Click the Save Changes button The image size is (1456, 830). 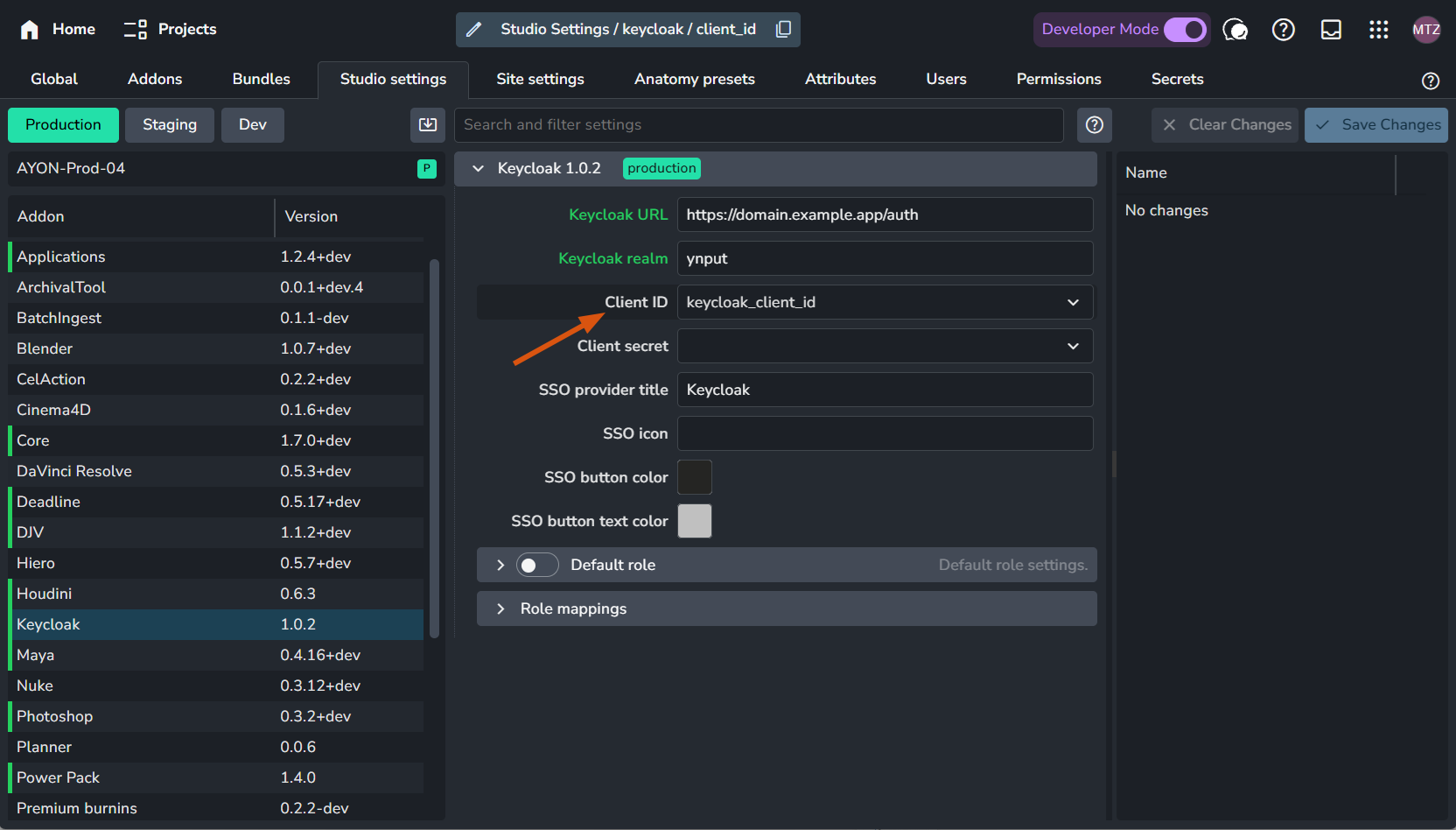click(x=1376, y=125)
